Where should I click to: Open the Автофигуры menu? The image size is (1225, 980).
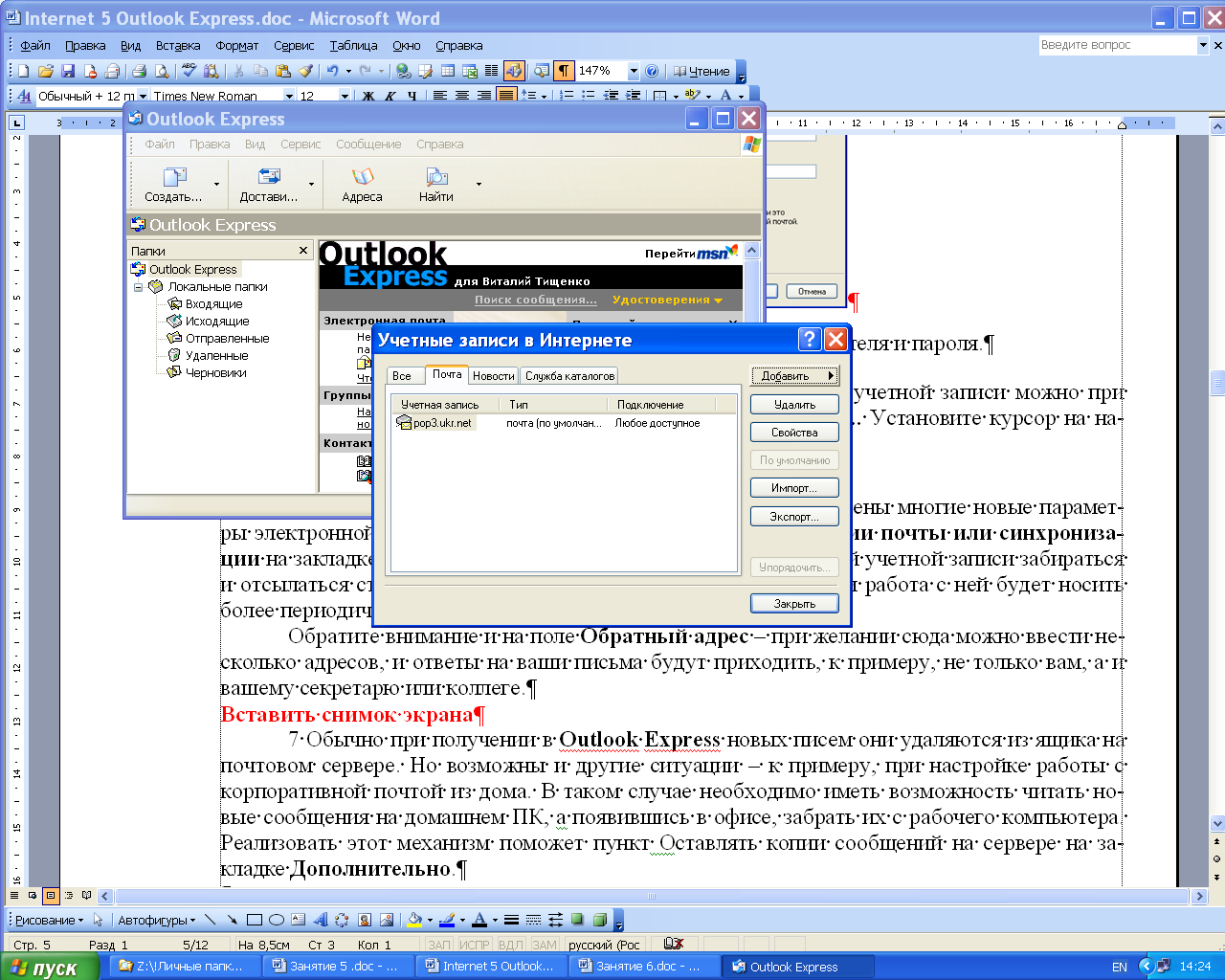click(x=156, y=920)
